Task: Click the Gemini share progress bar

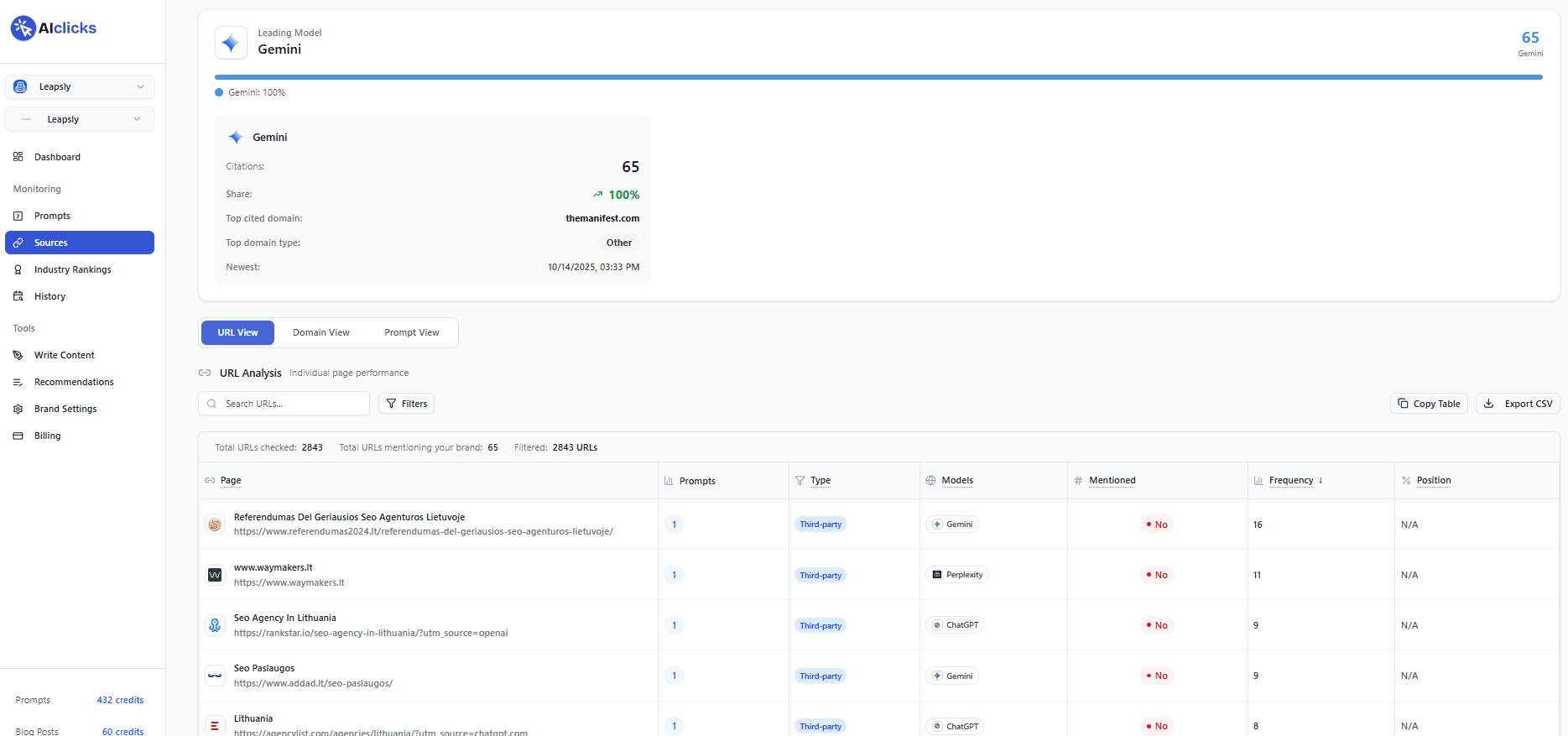Action: [x=878, y=77]
